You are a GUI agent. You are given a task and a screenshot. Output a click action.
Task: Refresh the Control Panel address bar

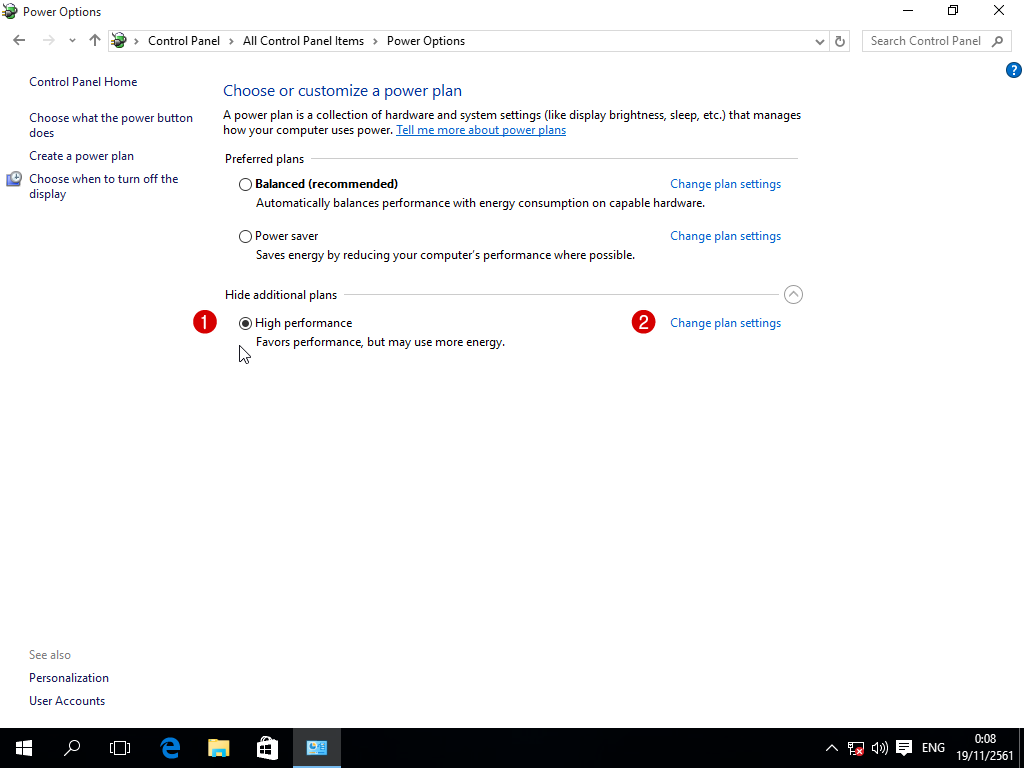point(840,41)
